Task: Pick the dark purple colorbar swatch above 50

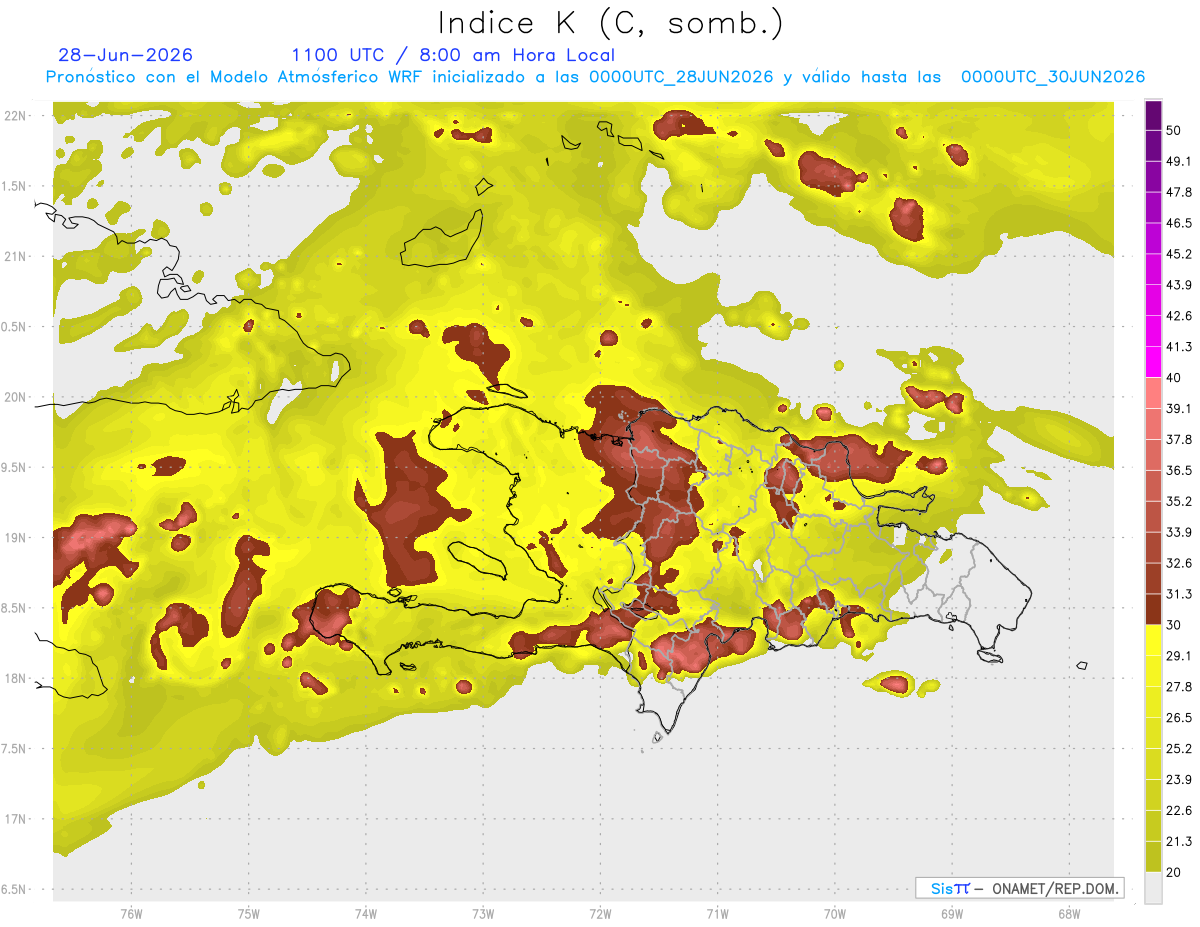Action: coord(1153,115)
